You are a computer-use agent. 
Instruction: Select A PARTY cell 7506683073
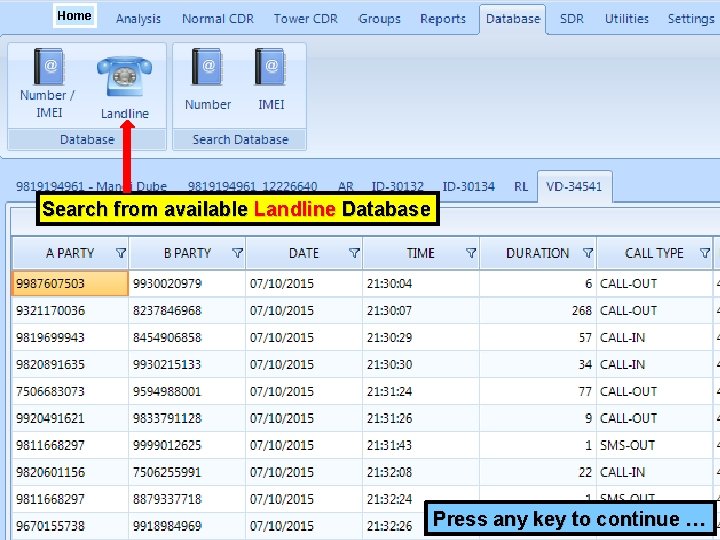tap(70, 391)
